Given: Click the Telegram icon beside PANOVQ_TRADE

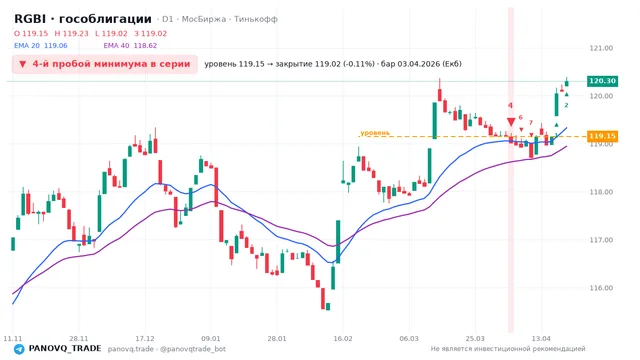Looking at the screenshot, I should (19, 349).
